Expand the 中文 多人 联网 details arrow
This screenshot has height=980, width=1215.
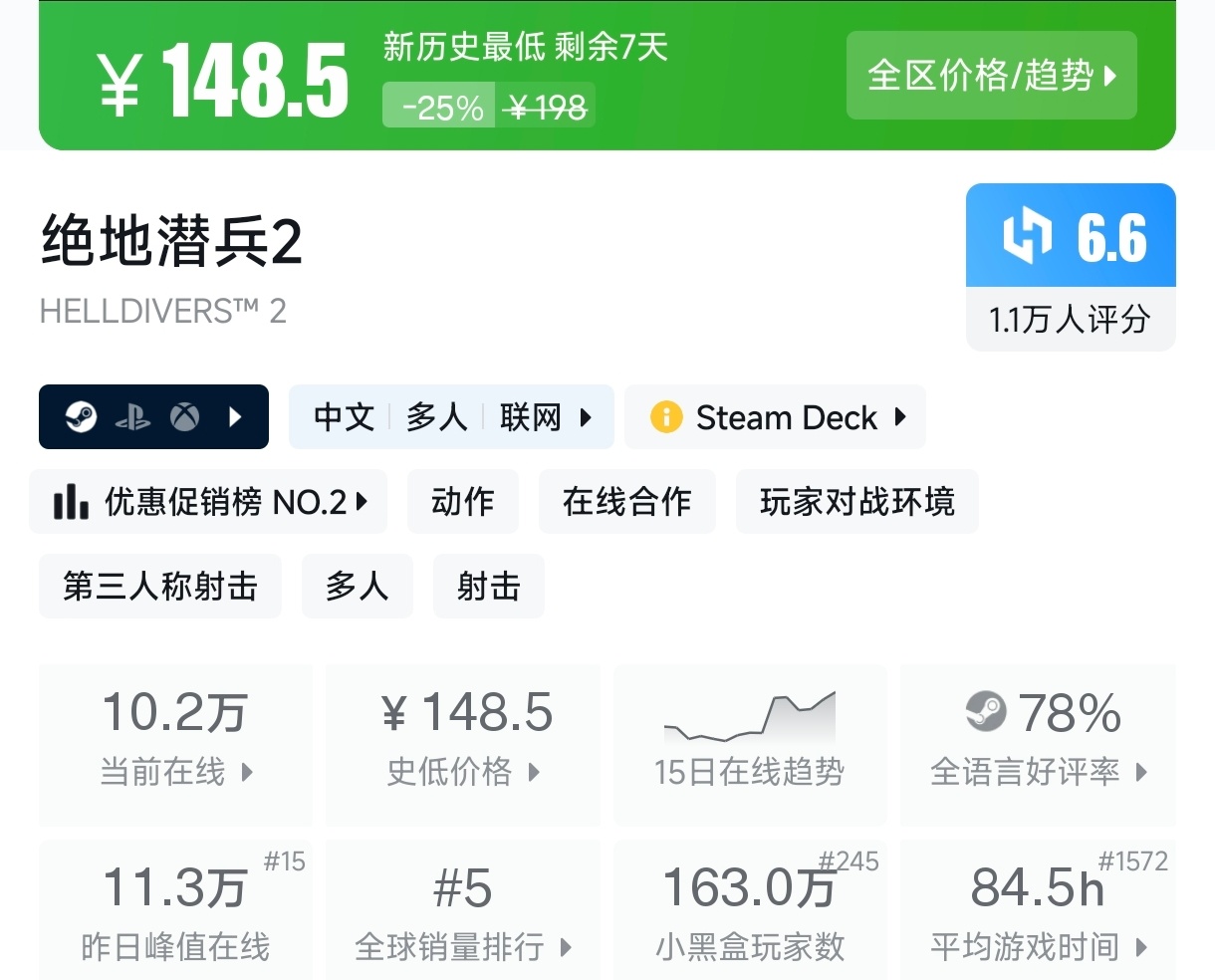point(586,417)
